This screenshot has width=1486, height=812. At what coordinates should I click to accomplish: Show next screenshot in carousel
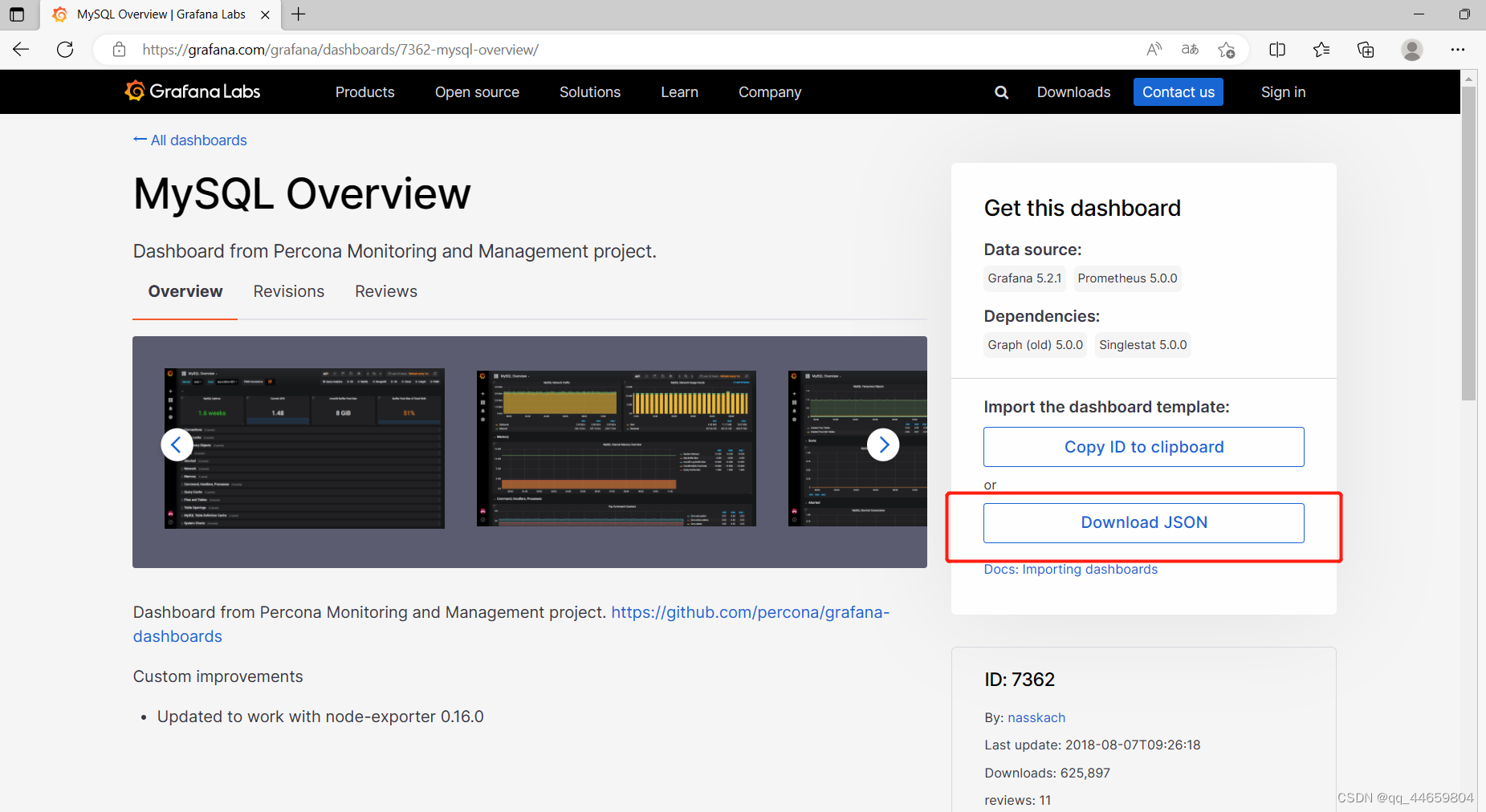click(883, 445)
